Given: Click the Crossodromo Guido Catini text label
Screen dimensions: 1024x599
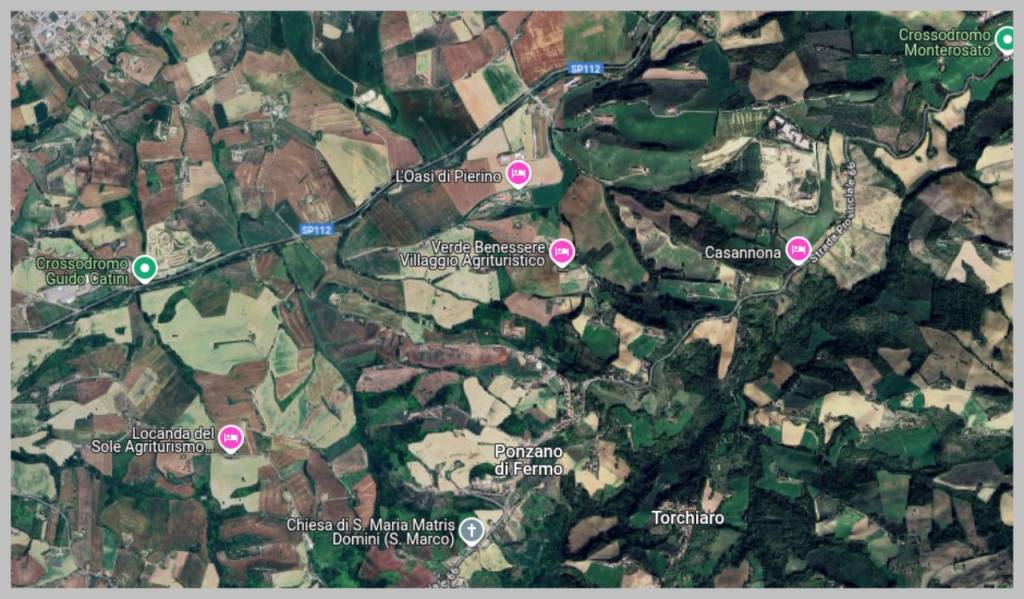Looking at the screenshot, I should point(82,271).
